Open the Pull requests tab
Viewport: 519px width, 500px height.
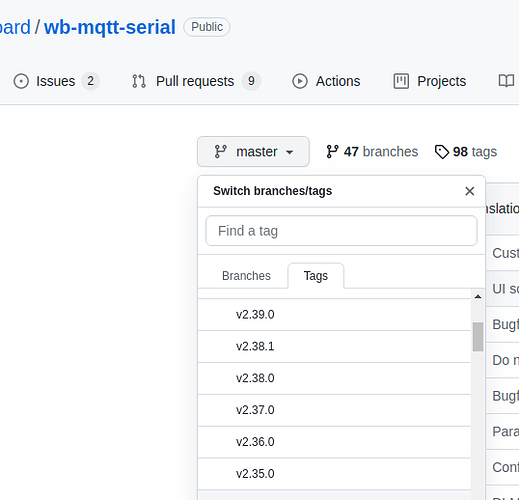click(196, 81)
